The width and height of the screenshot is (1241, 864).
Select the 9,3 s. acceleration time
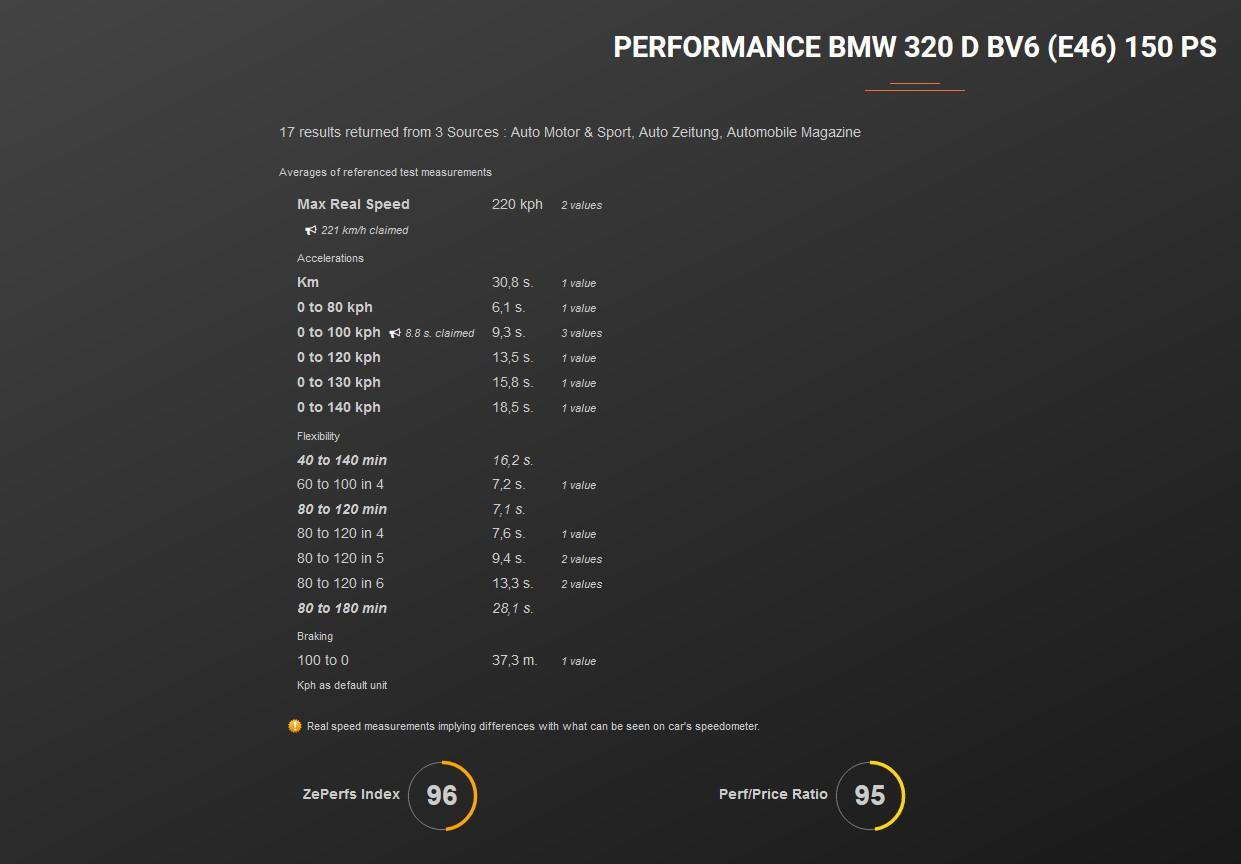point(508,332)
